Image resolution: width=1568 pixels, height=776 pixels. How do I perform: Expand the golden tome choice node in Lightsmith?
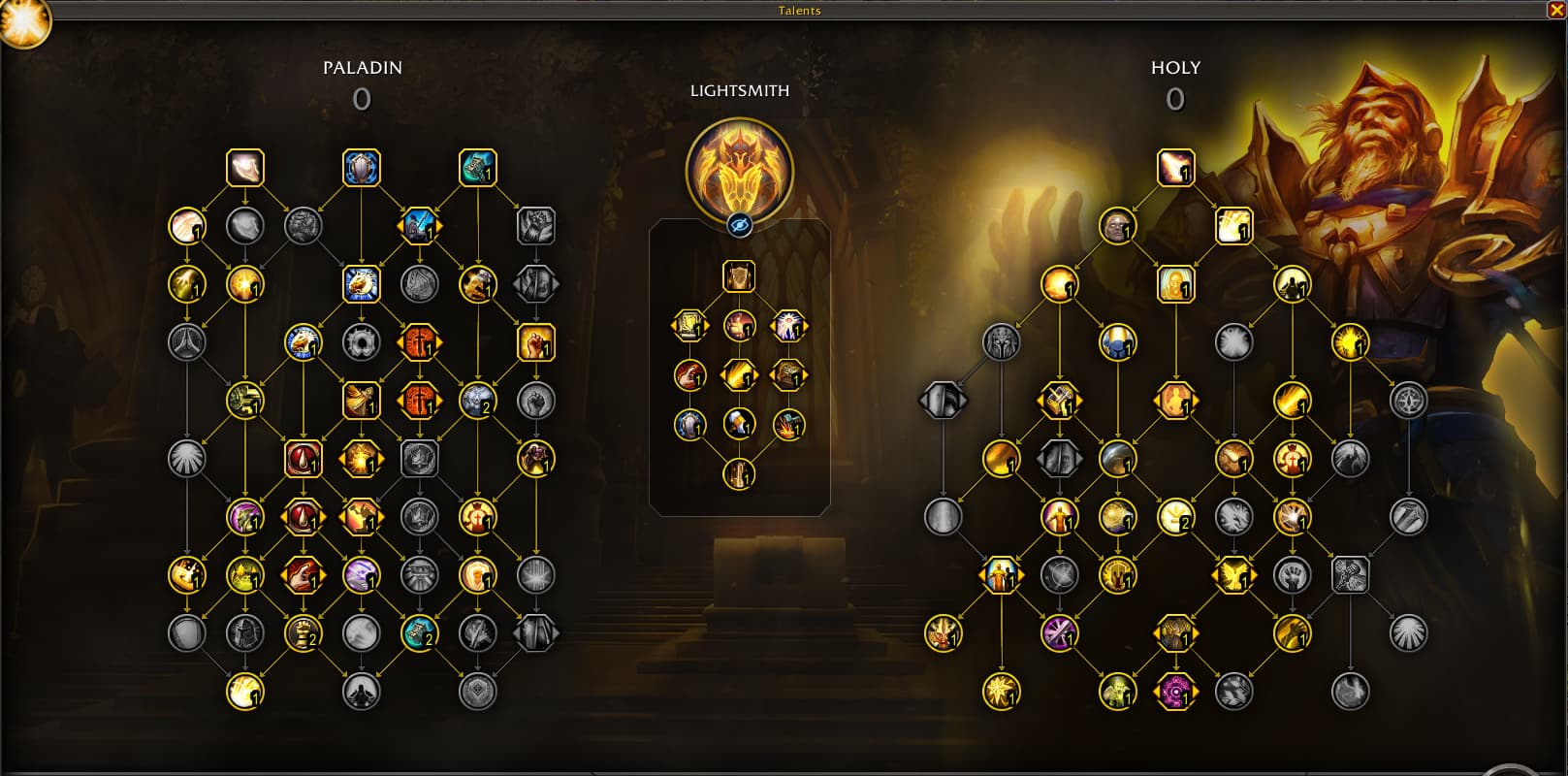(689, 326)
